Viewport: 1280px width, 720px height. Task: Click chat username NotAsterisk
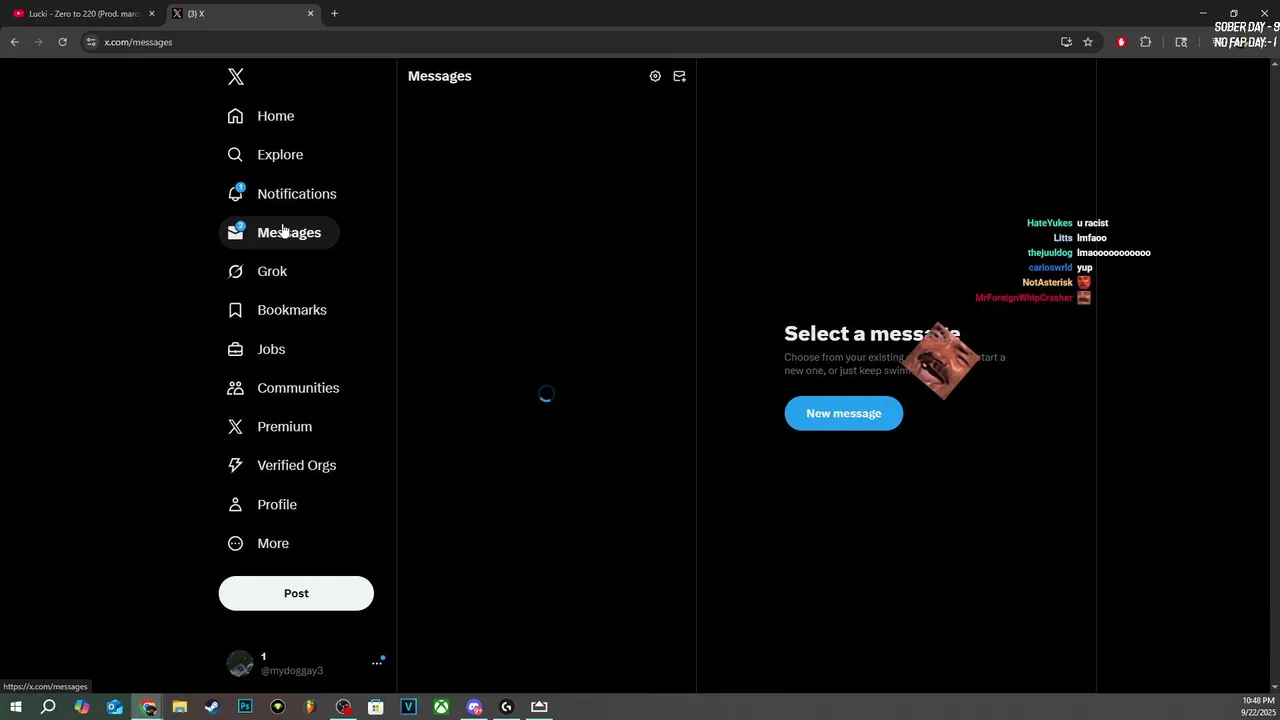1047,283
